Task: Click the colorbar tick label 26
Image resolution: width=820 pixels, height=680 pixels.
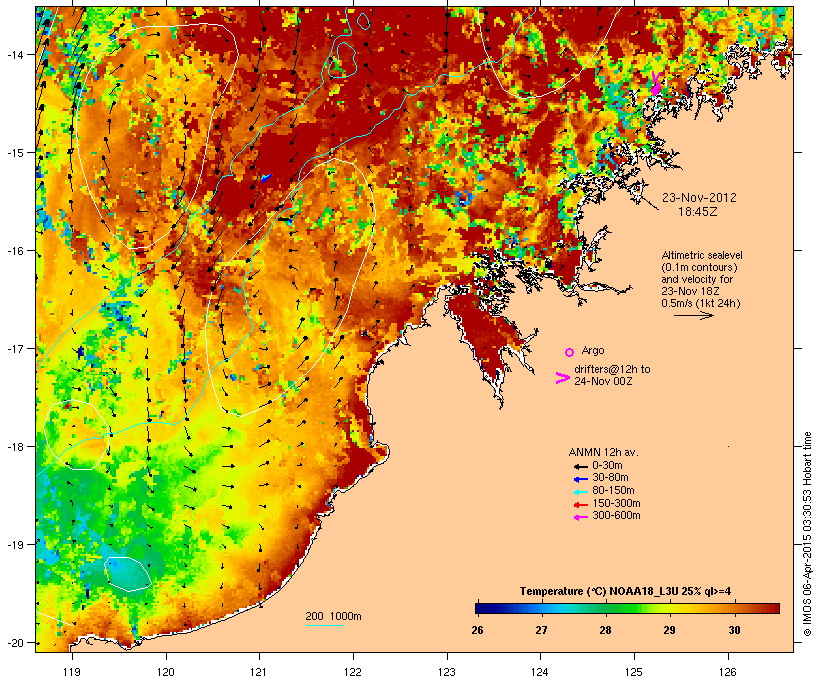Action: 477,630
